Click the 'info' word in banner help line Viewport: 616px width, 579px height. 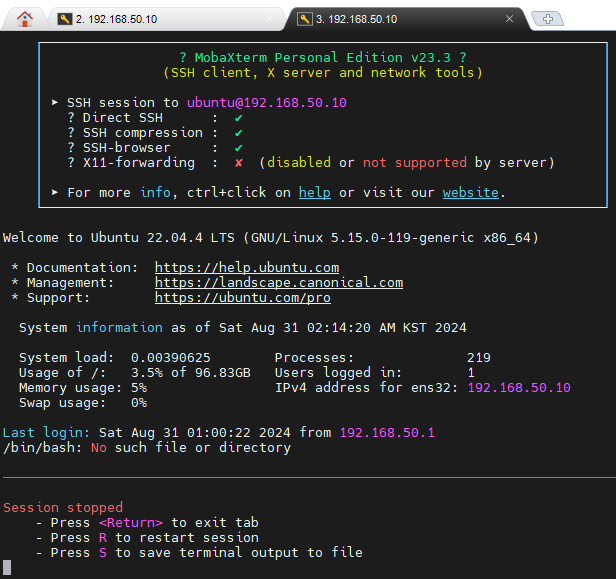155,193
